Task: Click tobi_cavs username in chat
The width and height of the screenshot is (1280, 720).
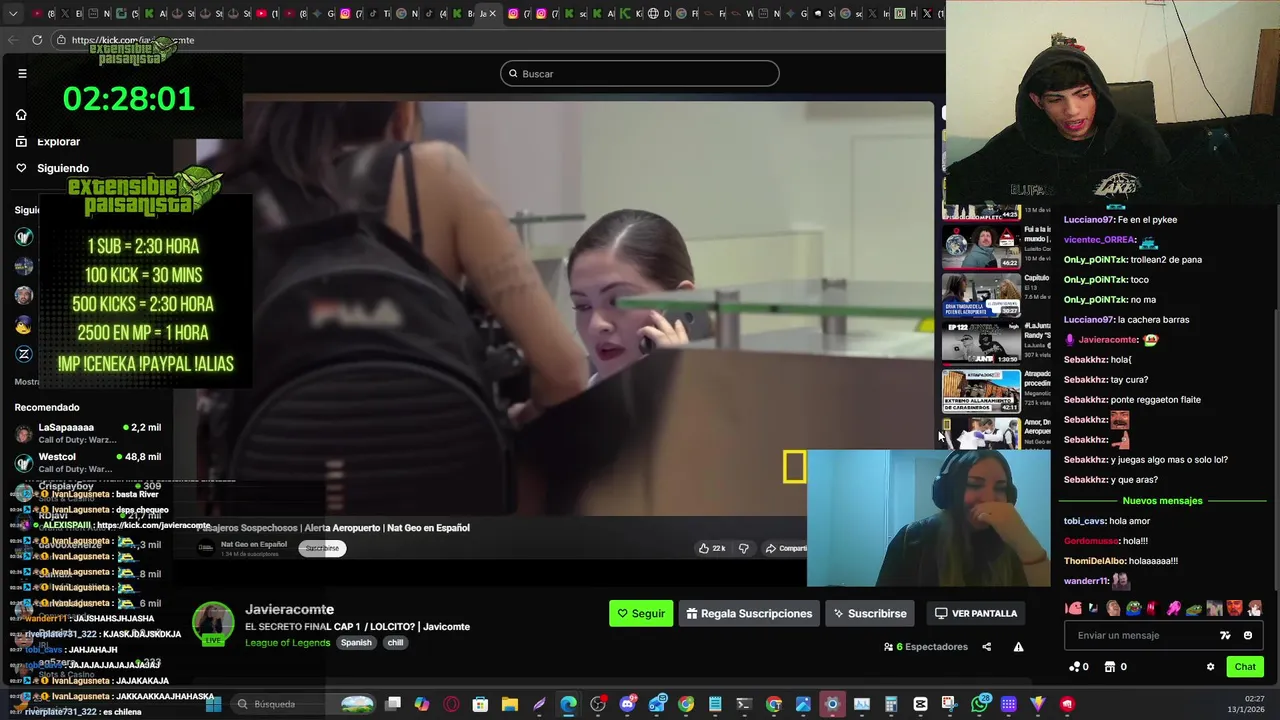Action: click(x=1084, y=520)
